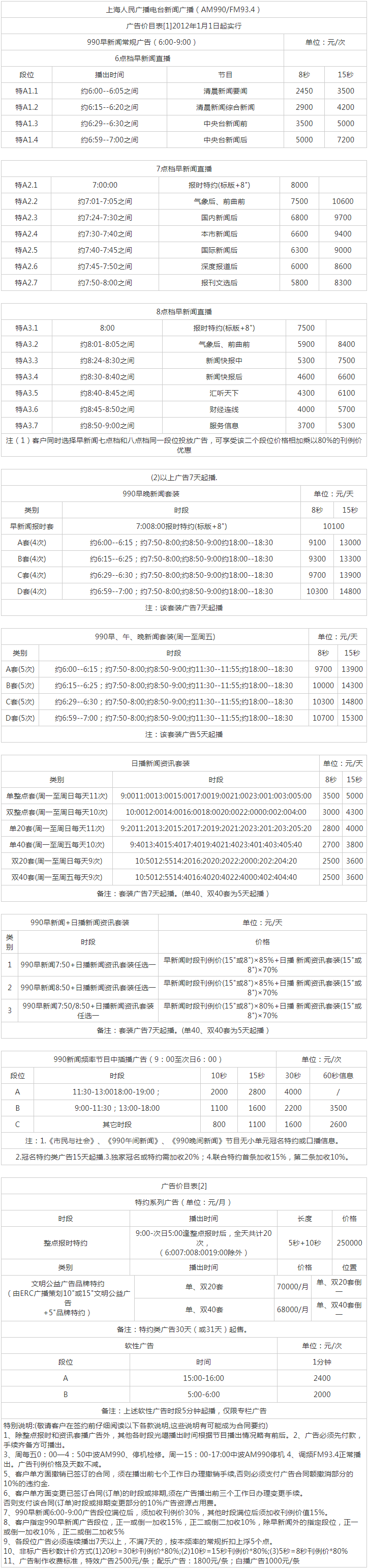Select the 特A1.1 slot cell
Screen dimensions: 368x1568
pos(27,91)
